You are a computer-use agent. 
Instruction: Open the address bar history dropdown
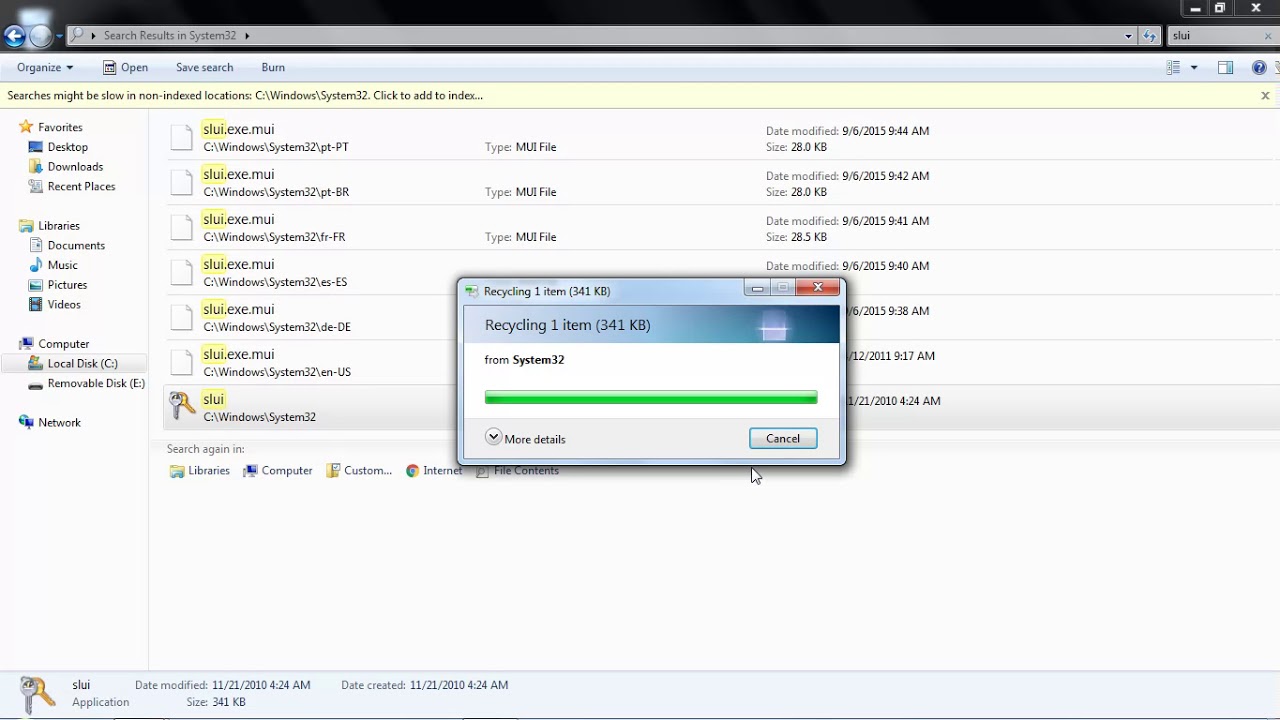coord(1129,36)
